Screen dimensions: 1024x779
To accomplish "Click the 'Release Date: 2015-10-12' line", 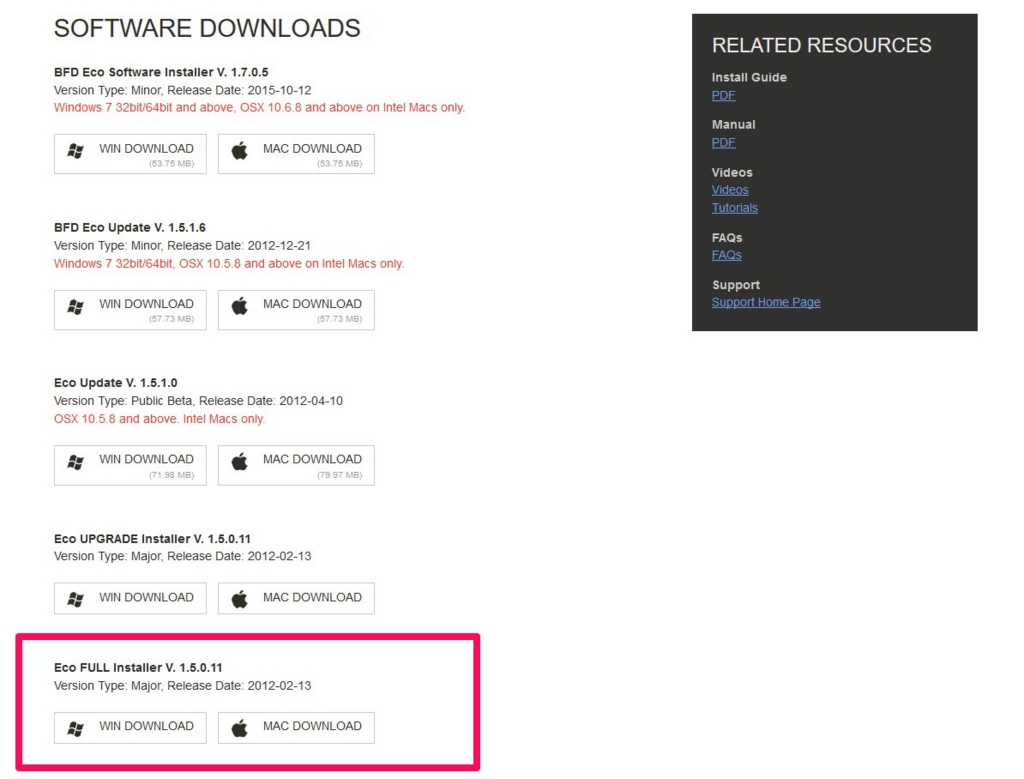I will [x=182, y=90].
